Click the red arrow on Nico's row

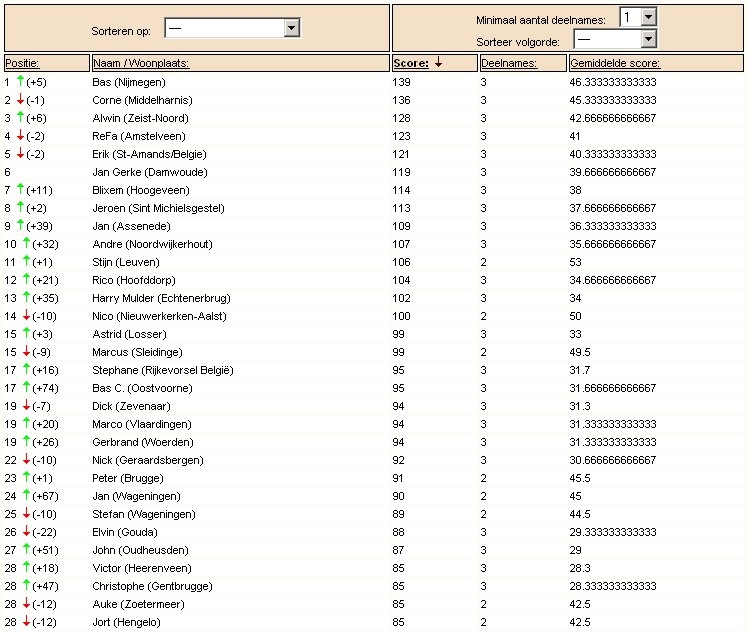click(x=27, y=315)
